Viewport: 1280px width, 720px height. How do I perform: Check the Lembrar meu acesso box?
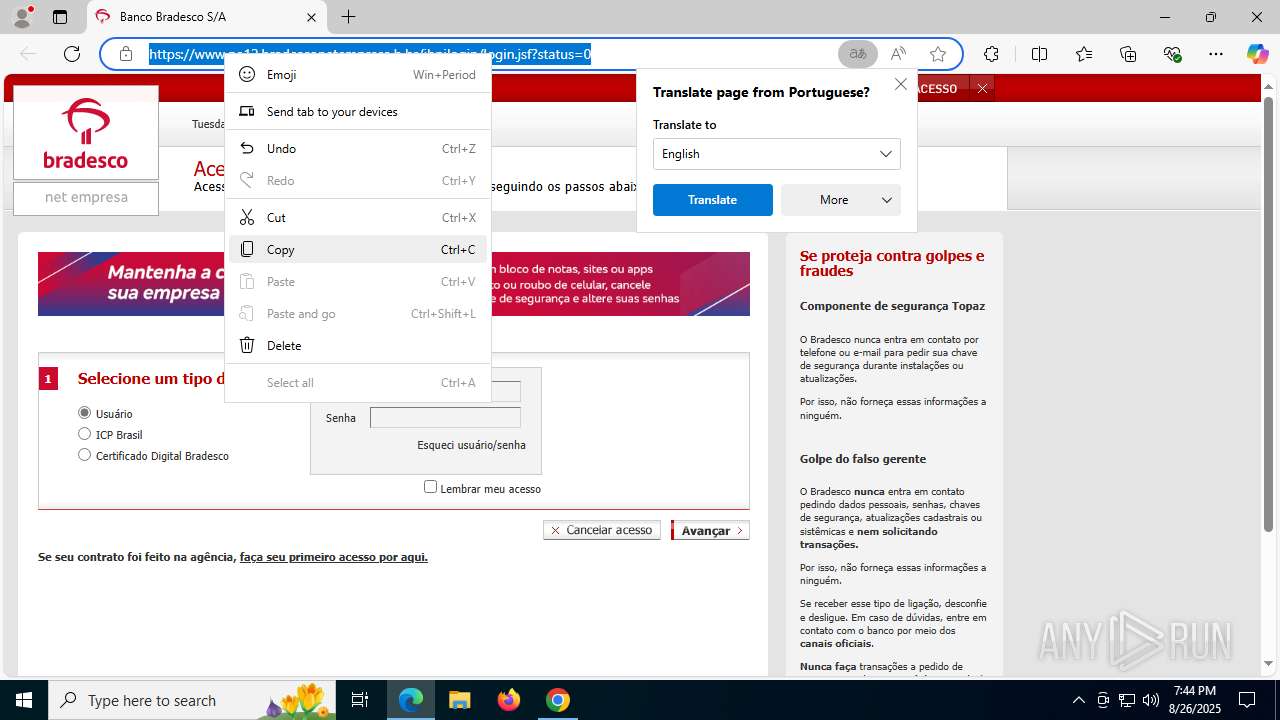430,487
